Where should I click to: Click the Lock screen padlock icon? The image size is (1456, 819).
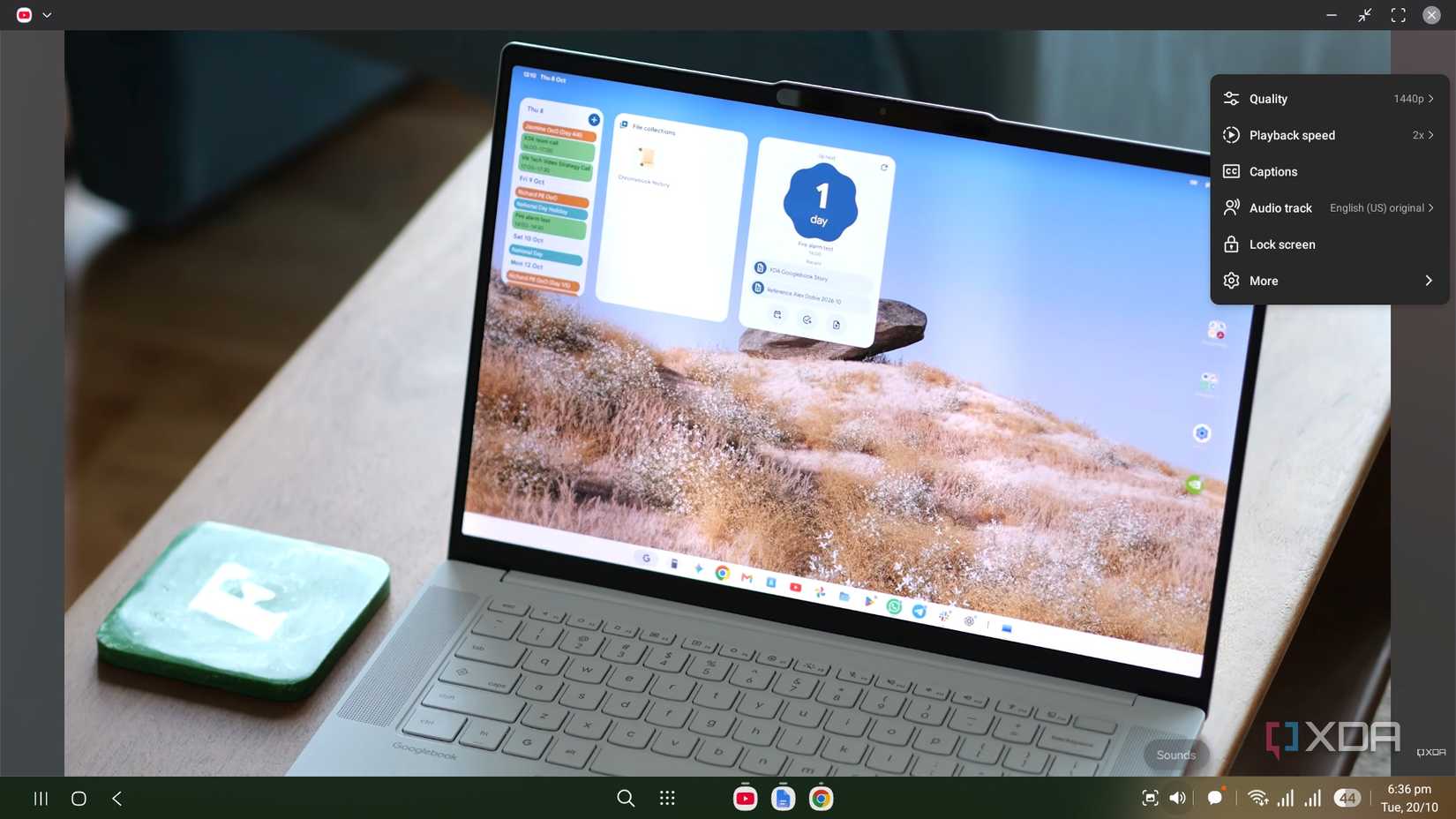[1231, 244]
